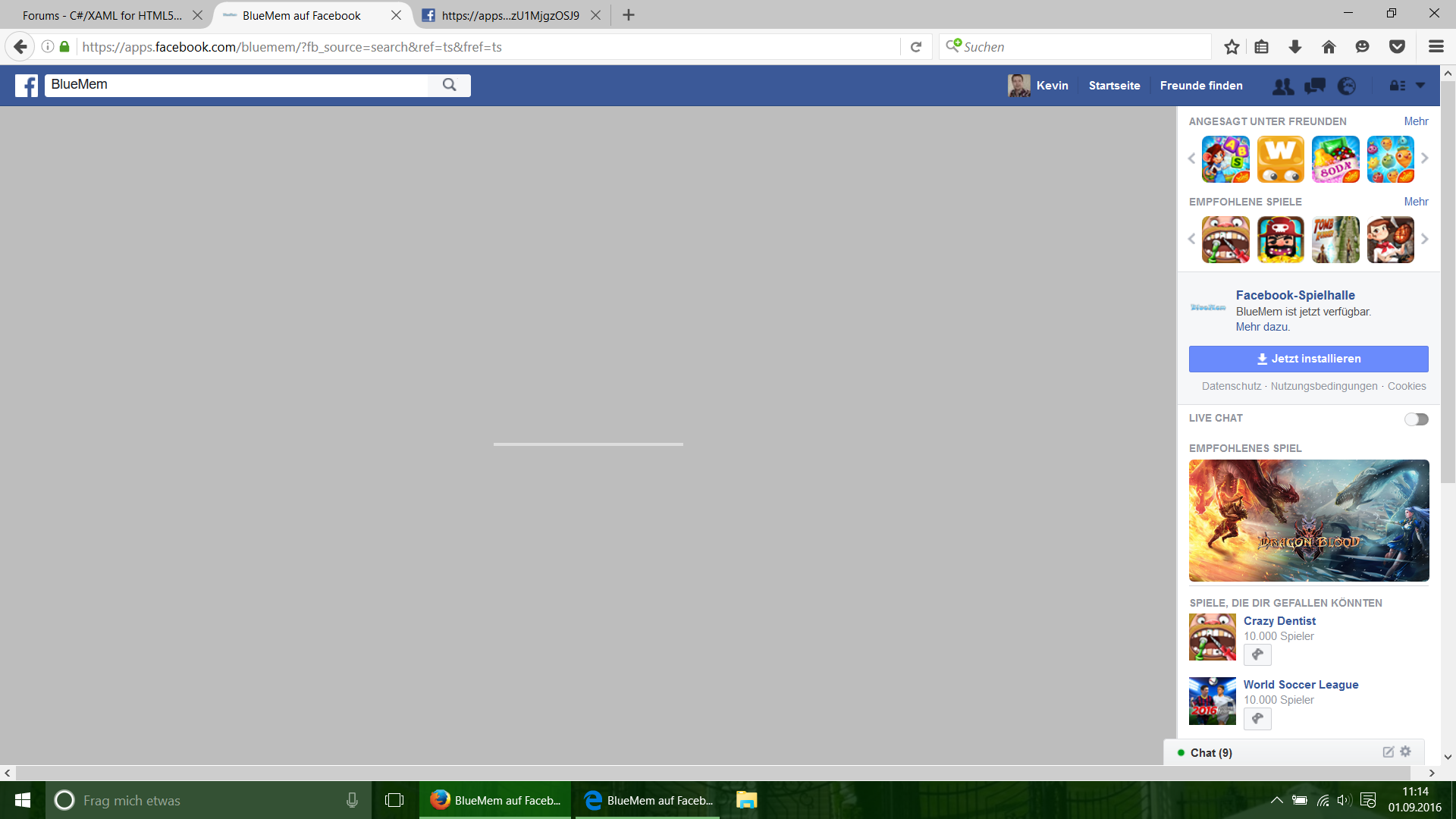Screen dimensions: 1456x819
Task: Show next Empfohlene Spiele arrow
Action: (1425, 239)
